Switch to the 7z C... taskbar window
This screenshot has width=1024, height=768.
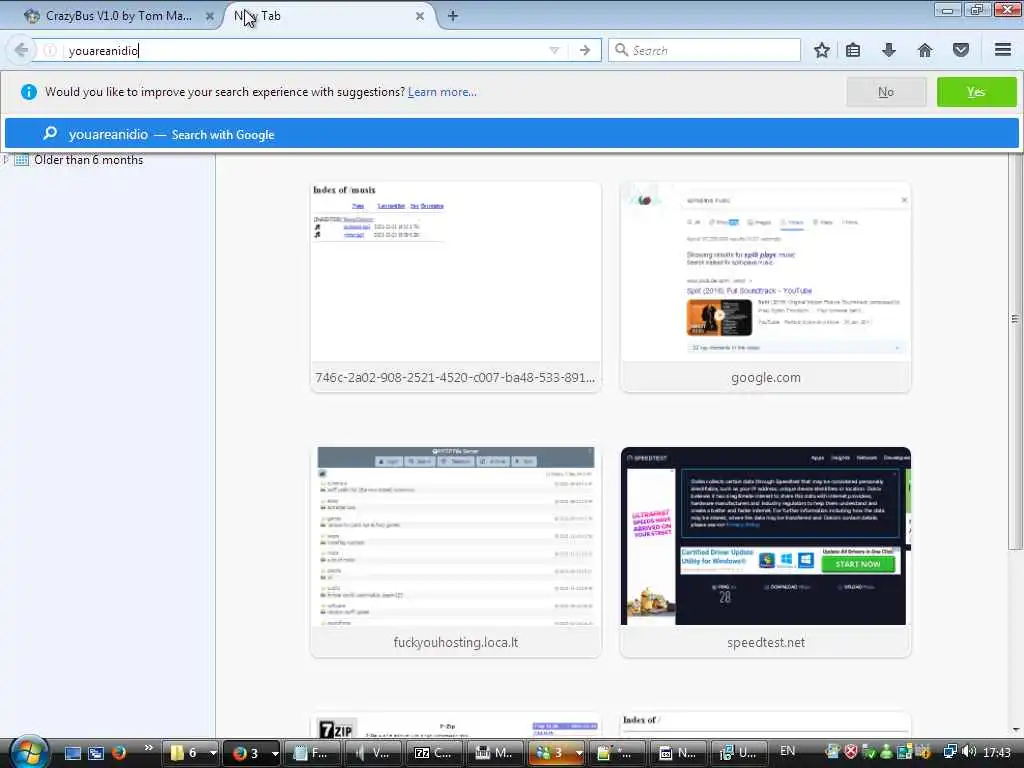pos(434,753)
